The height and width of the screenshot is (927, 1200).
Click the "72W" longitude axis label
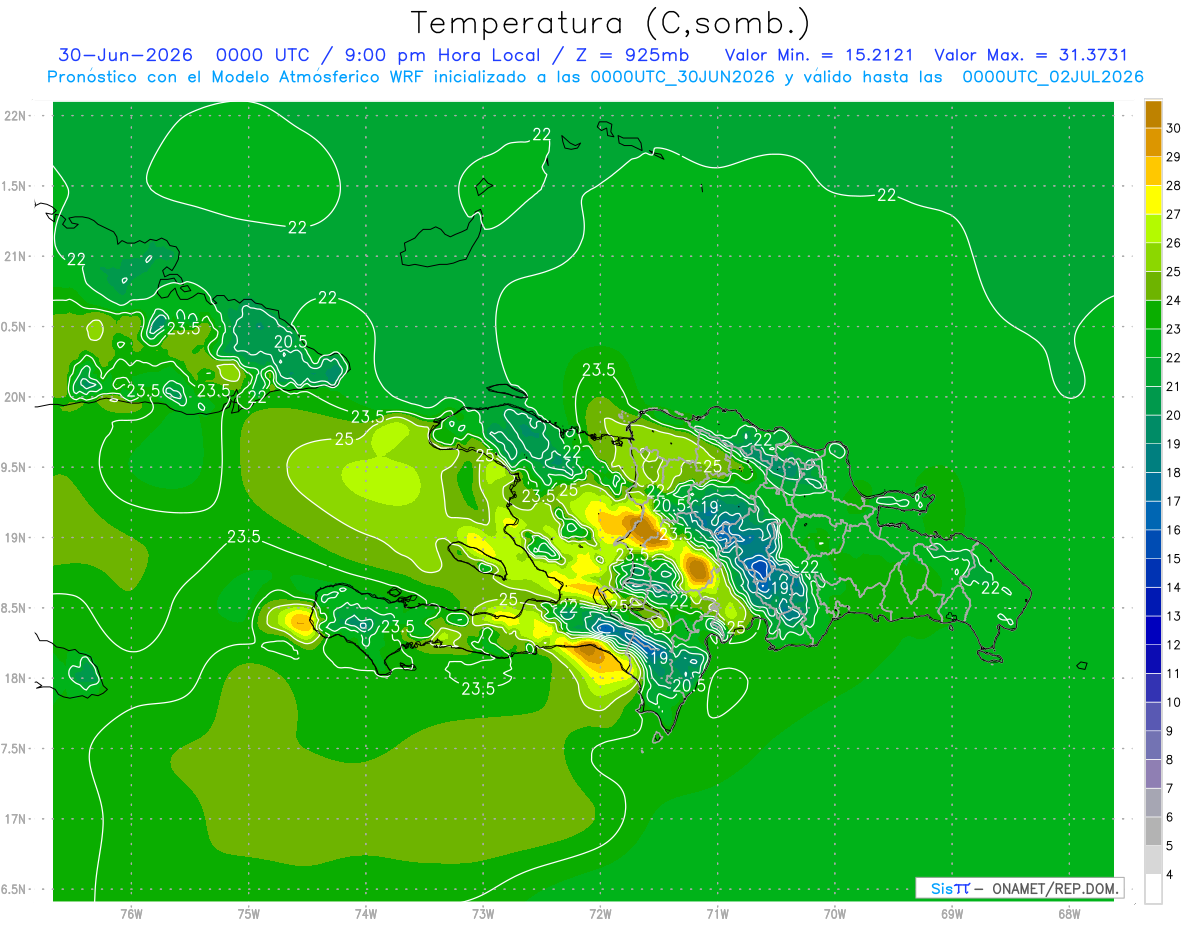point(600,913)
